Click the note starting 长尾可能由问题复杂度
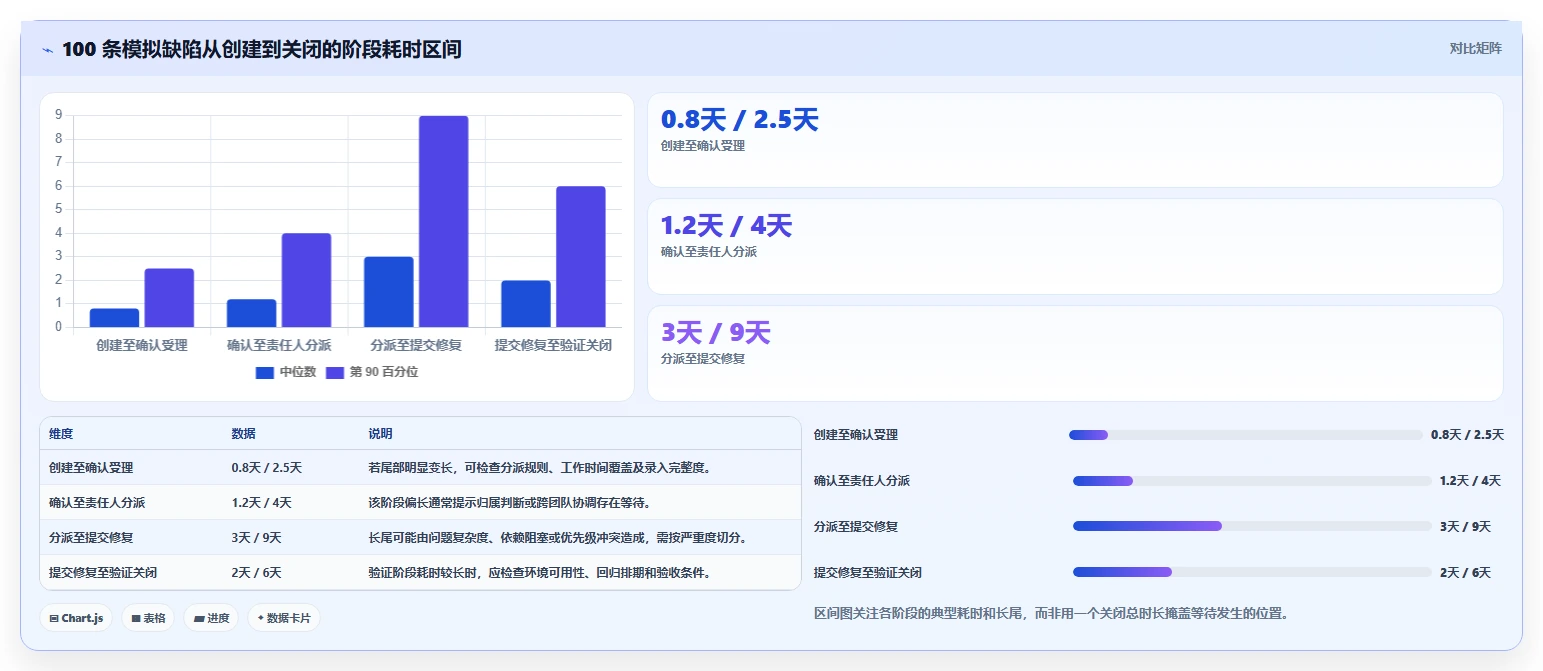 click(558, 537)
